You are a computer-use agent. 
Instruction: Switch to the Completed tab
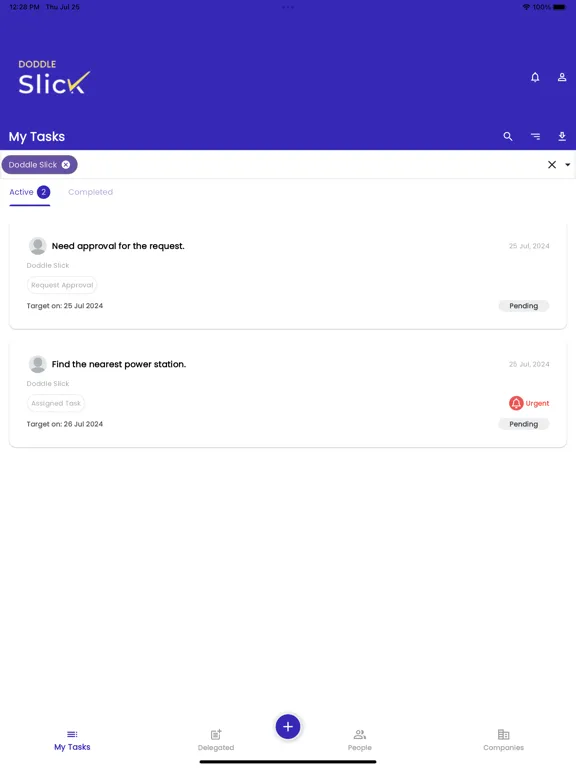click(x=90, y=192)
